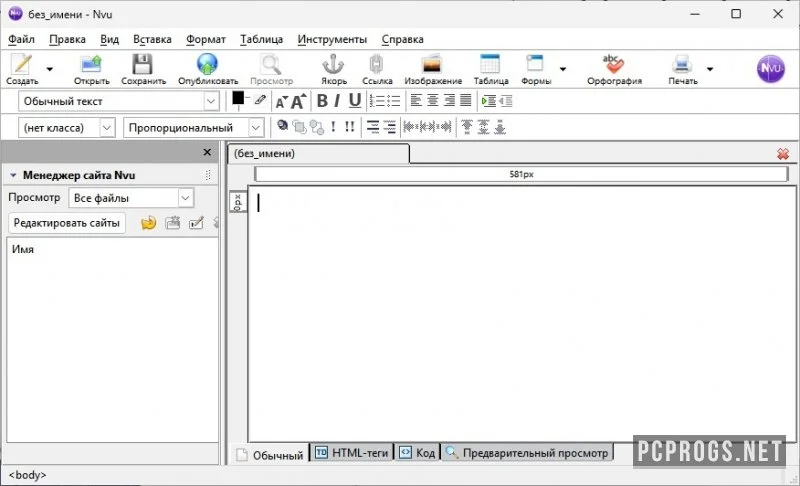The width and height of the screenshot is (800, 486).
Task: Click the Редактировать сайты button
Action: [x=66, y=223]
